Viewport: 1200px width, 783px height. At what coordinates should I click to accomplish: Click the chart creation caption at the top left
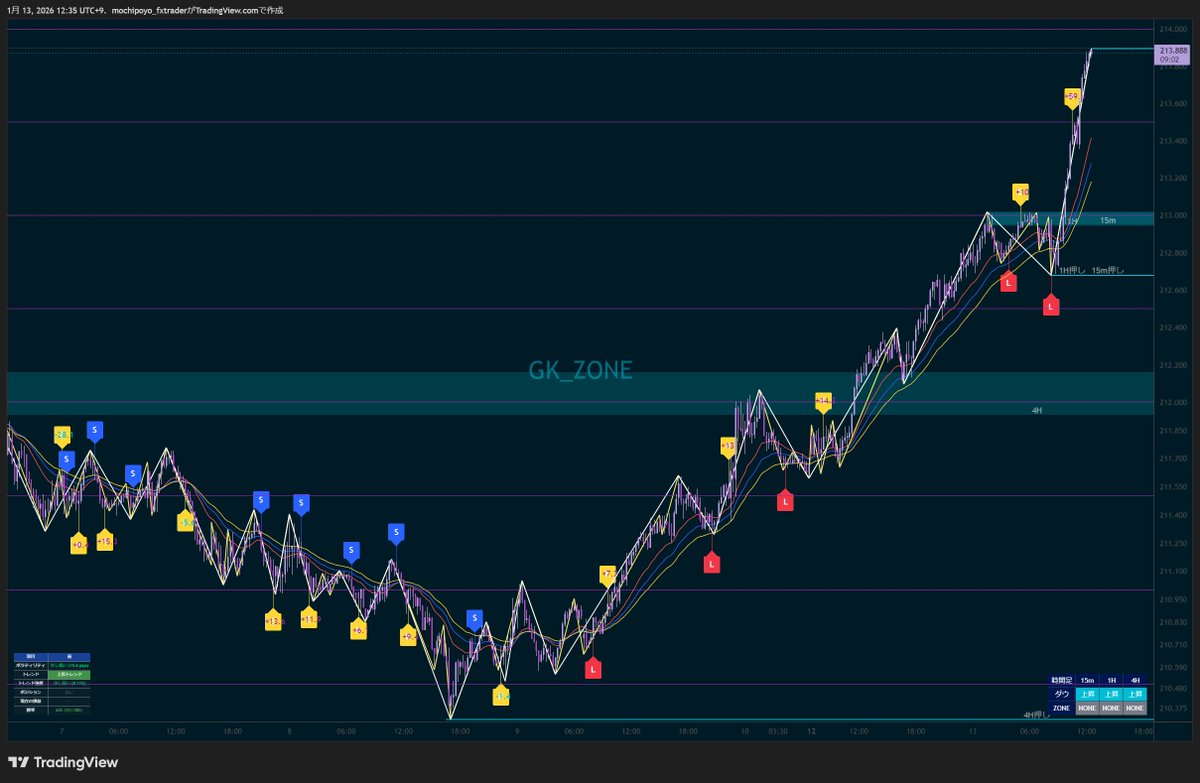coord(144,10)
